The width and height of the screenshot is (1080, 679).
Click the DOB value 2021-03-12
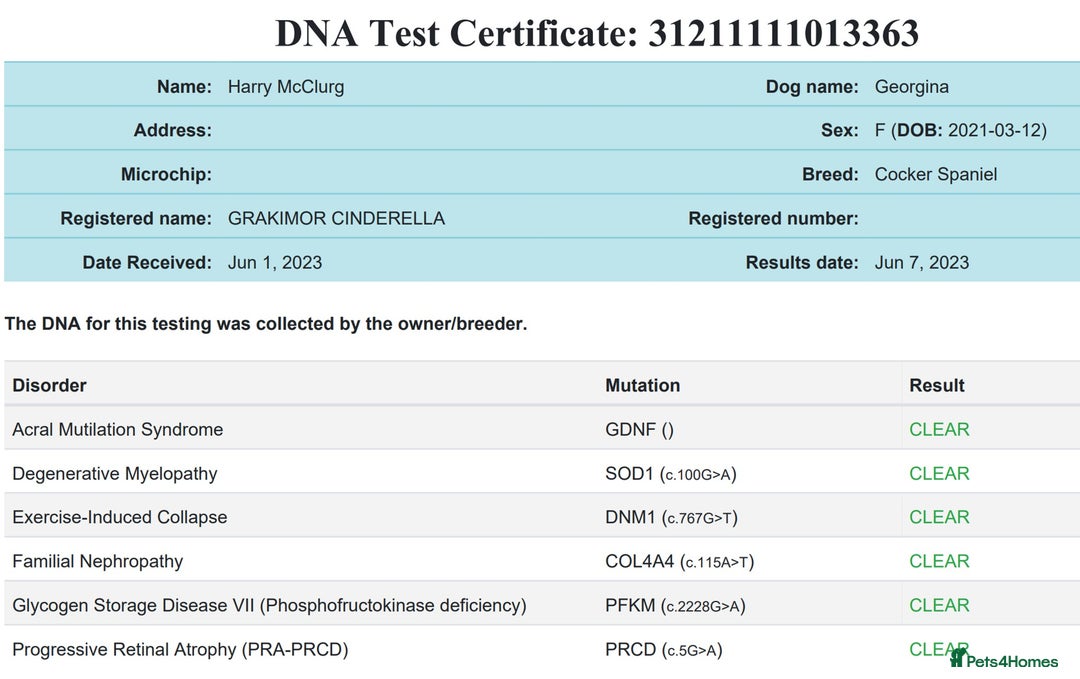[x=997, y=131]
